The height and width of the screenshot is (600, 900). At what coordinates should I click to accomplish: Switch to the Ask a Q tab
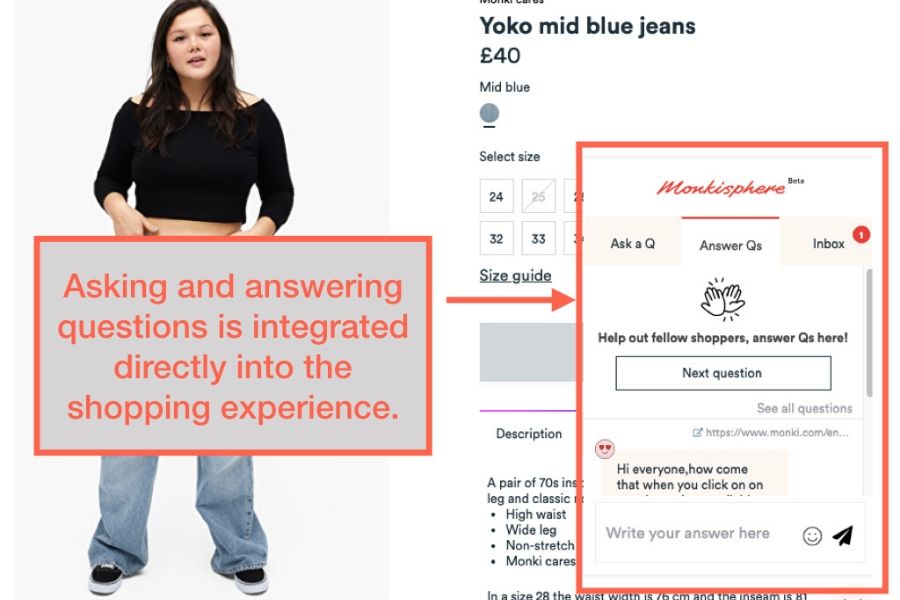(x=633, y=243)
